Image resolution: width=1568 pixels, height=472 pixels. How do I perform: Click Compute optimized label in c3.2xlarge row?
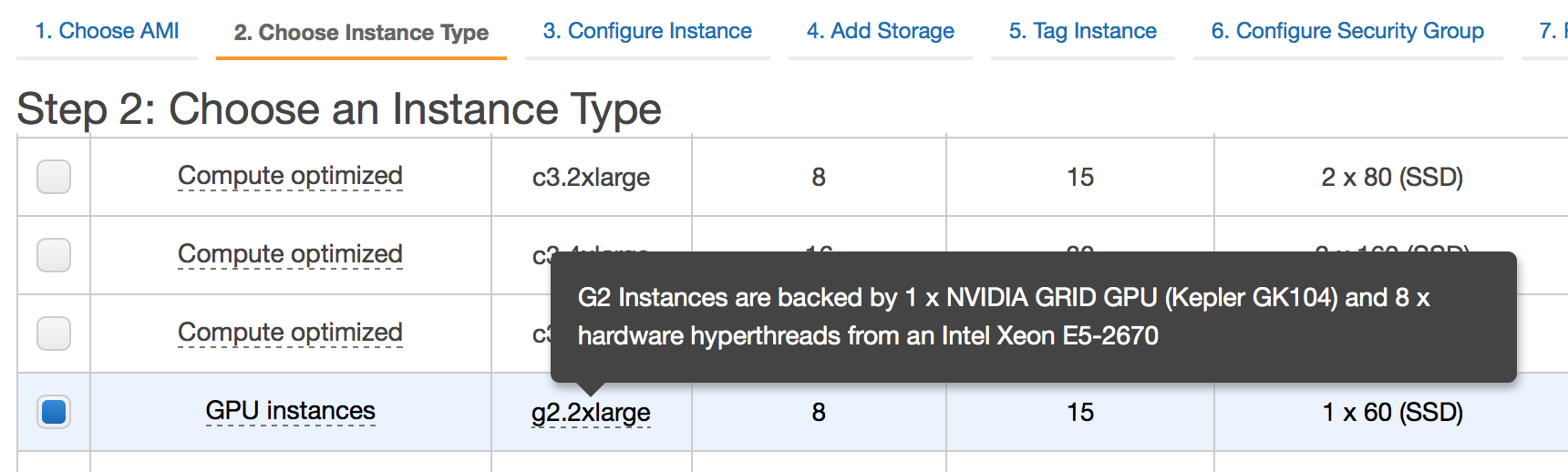tap(290, 176)
